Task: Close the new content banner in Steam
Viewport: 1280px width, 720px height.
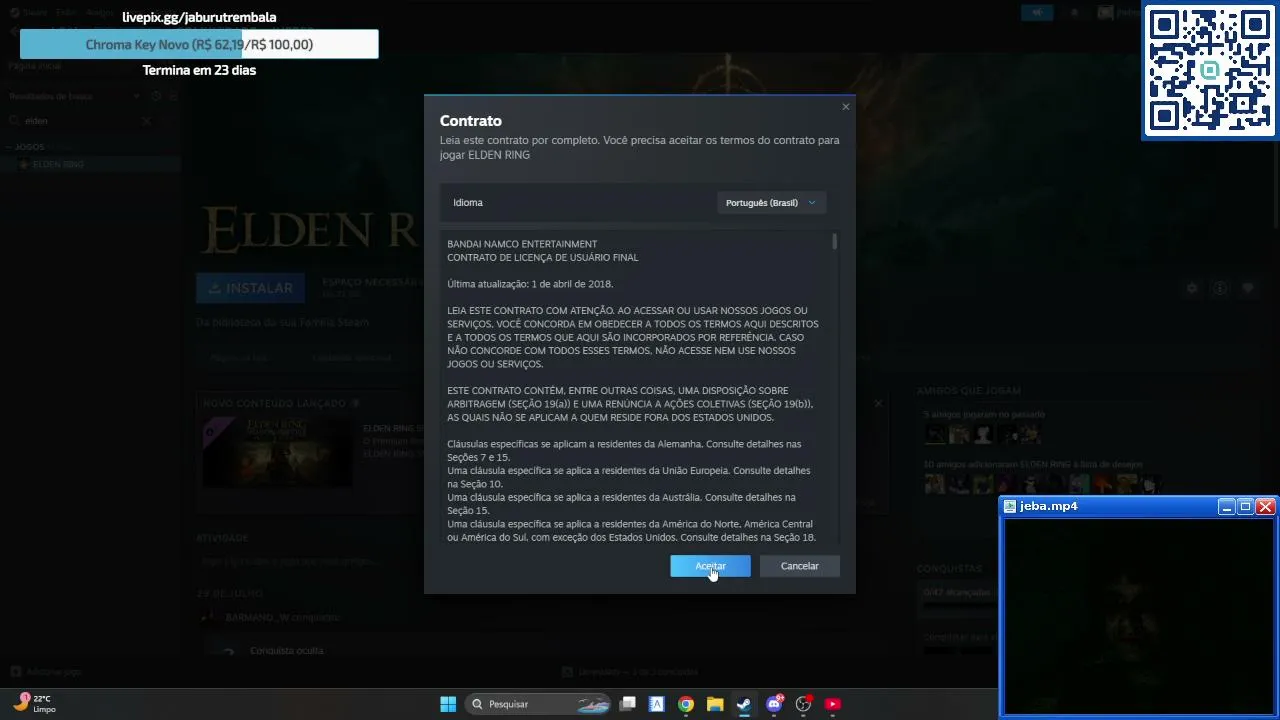Action: 878,403
